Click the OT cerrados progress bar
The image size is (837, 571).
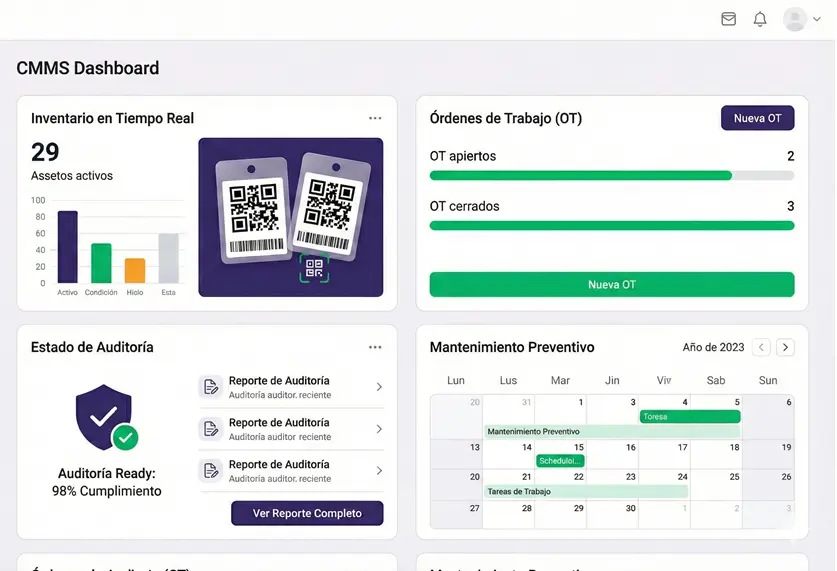pos(612,226)
